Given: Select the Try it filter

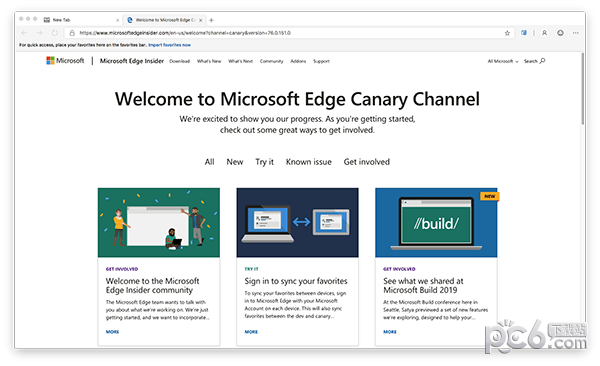Looking at the screenshot, I should 264,162.
